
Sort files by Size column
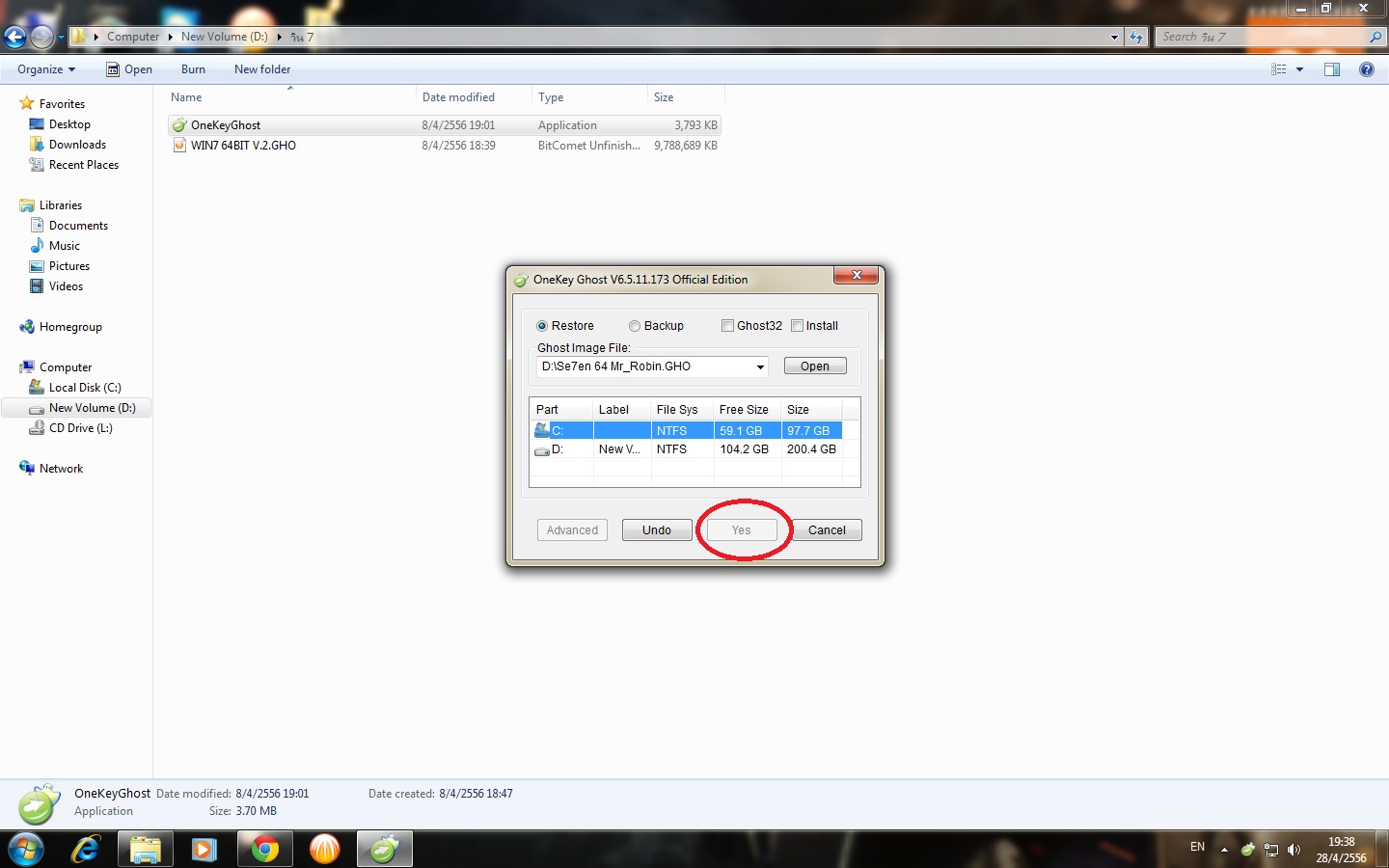(x=686, y=97)
